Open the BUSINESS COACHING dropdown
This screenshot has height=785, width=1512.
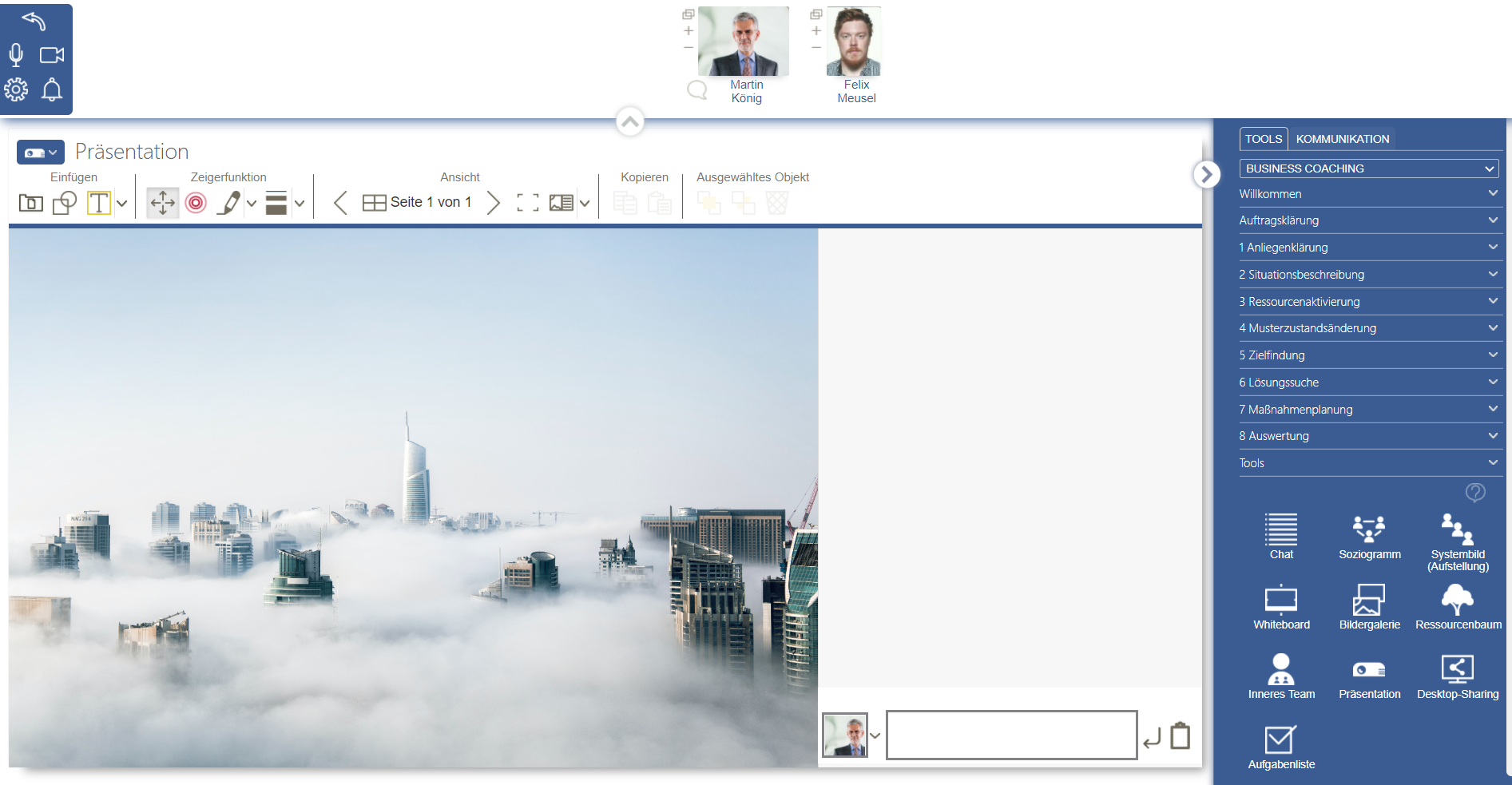pyautogui.click(x=1369, y=168)
